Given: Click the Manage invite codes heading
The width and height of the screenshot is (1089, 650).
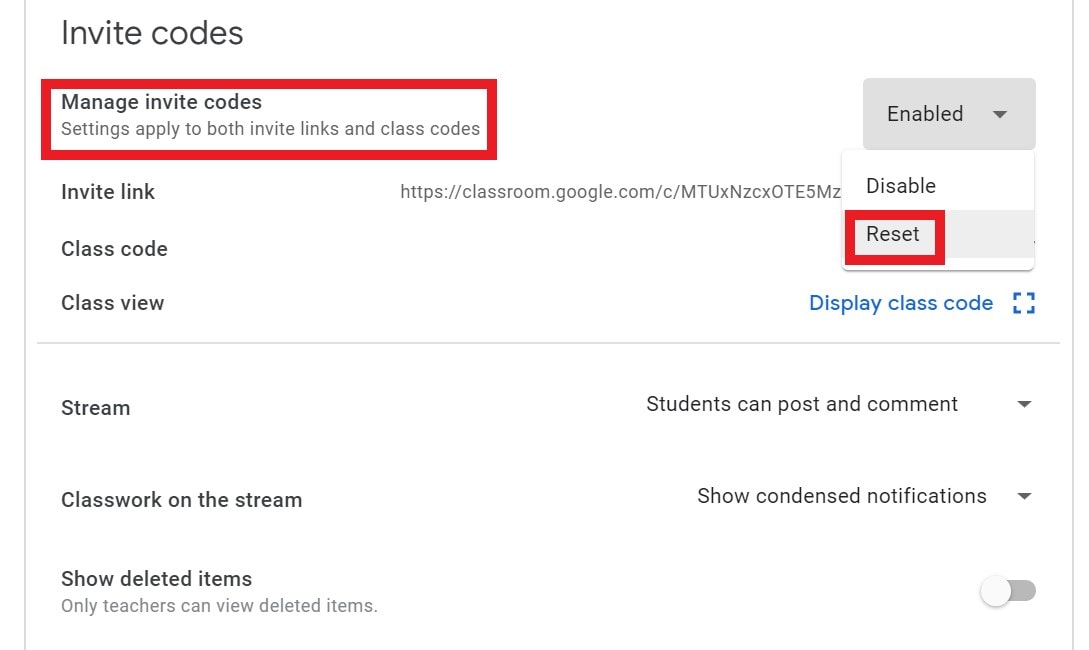Looking at the screenshot, I should pyautogui.click(x=161, y=102).
